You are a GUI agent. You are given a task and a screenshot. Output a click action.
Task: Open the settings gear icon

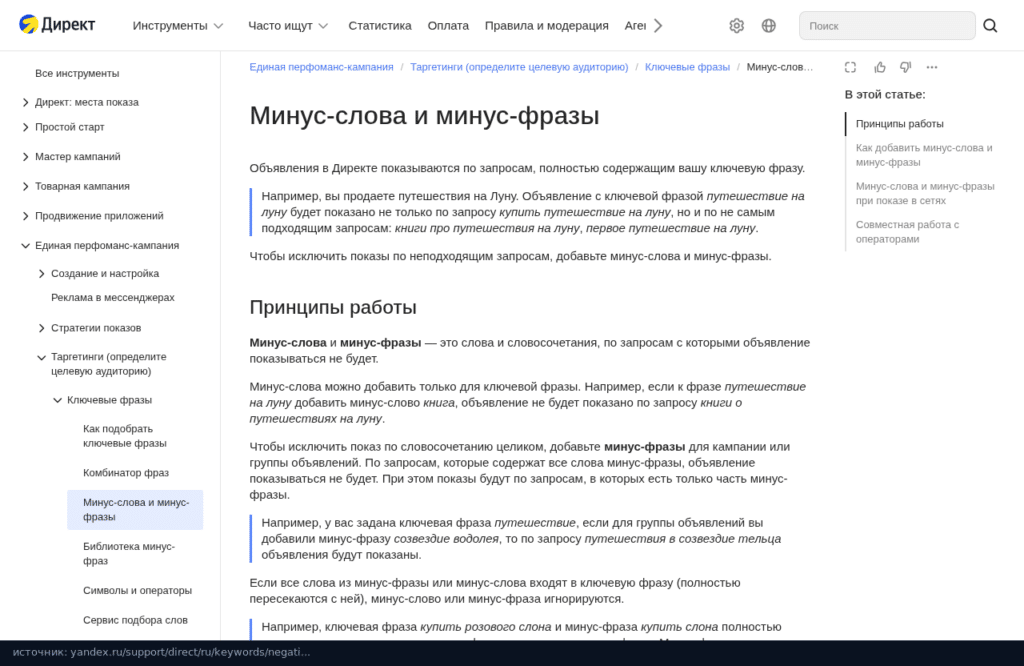click(x=737, y=25)
